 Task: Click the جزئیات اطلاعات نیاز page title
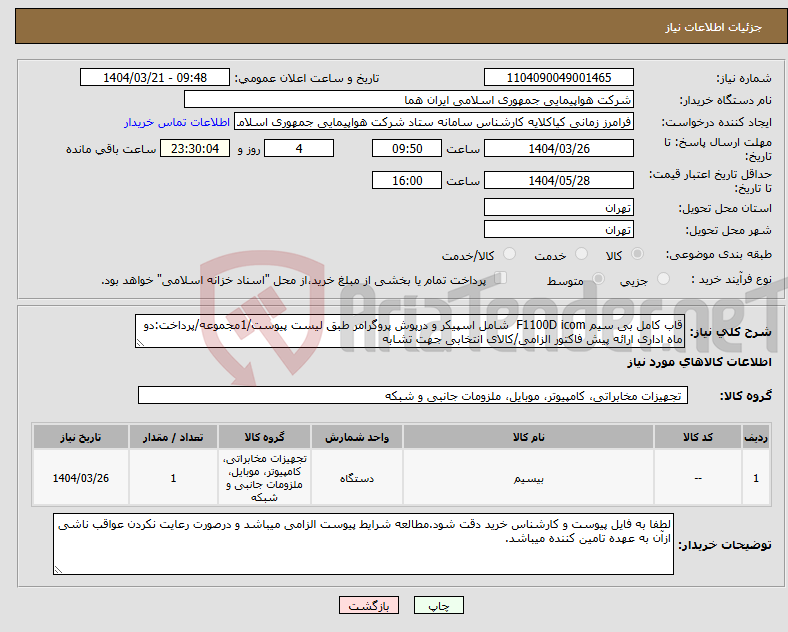point(714,27)
